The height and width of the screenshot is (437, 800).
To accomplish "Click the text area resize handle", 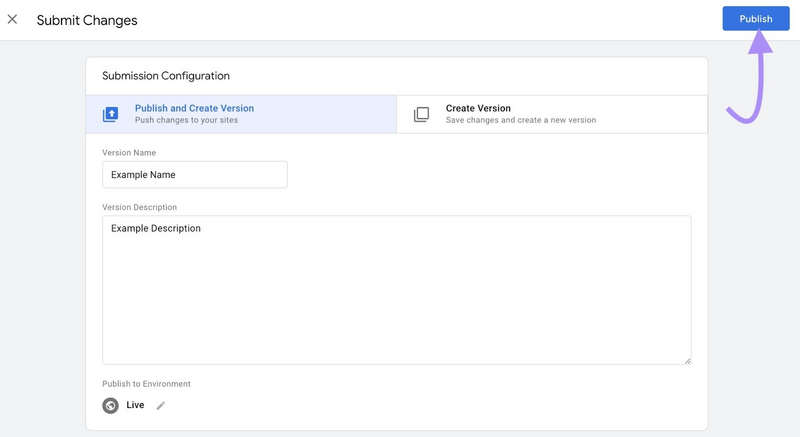I will [x=686, y=360].
